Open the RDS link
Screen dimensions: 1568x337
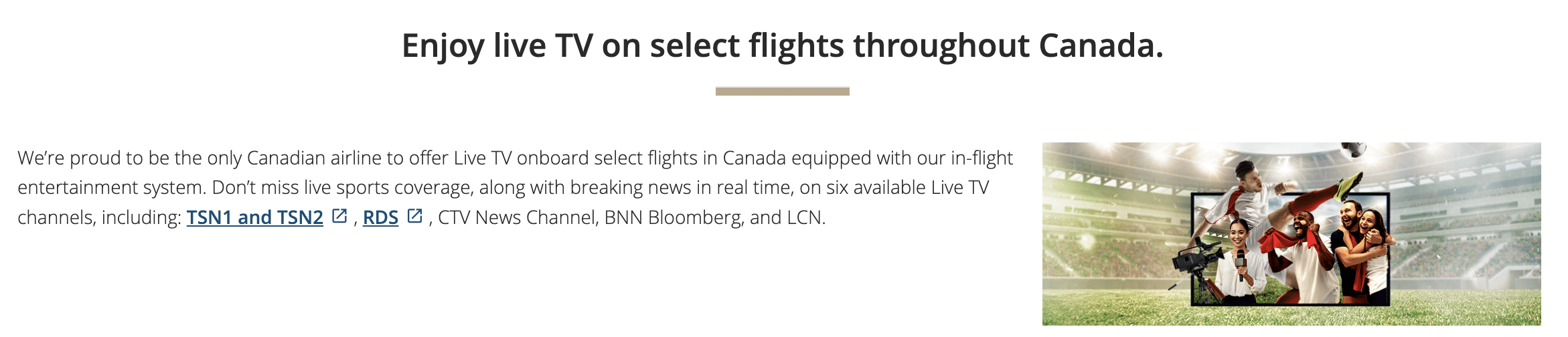(x=380, y=217)
